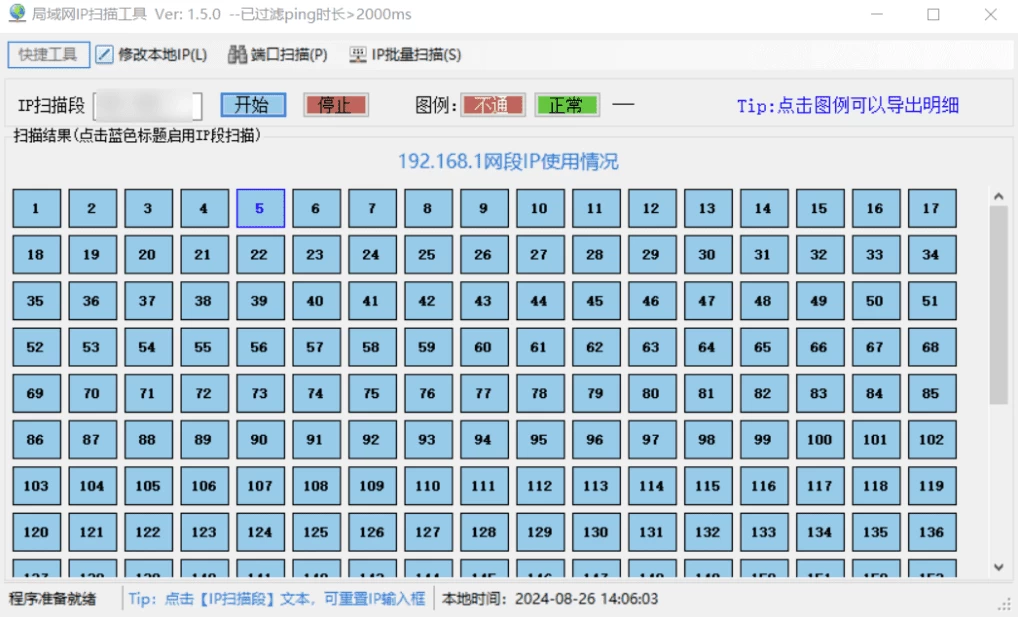Select IP cell number 120
The height and width of the screenshot is (617, 1018).
click(36, 532)
